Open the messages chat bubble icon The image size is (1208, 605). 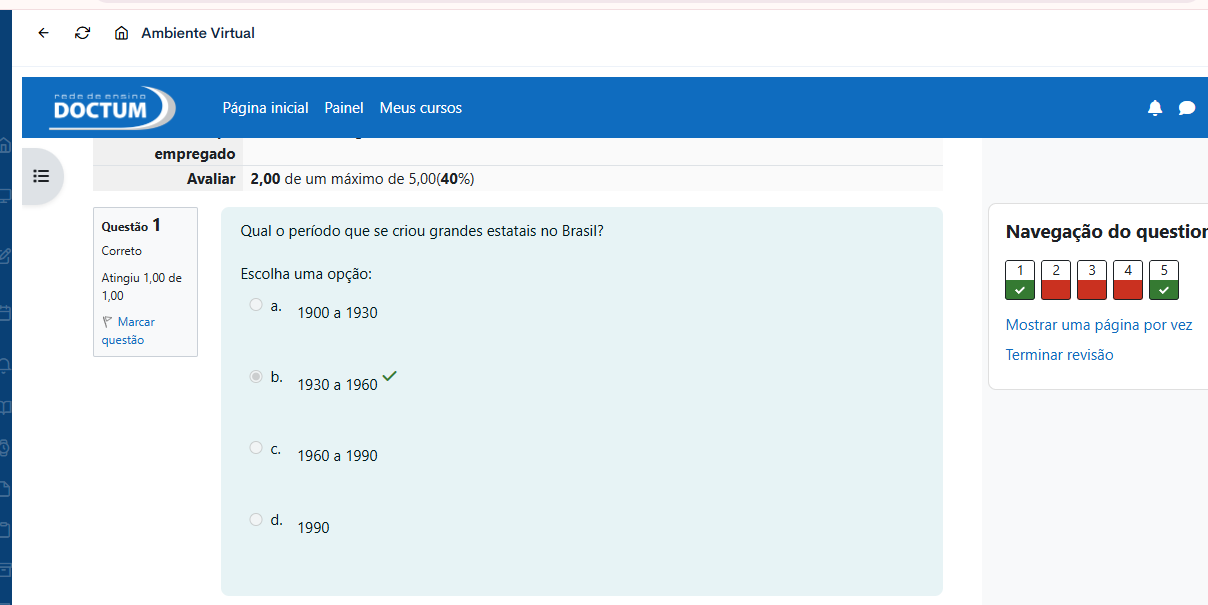1187,108
